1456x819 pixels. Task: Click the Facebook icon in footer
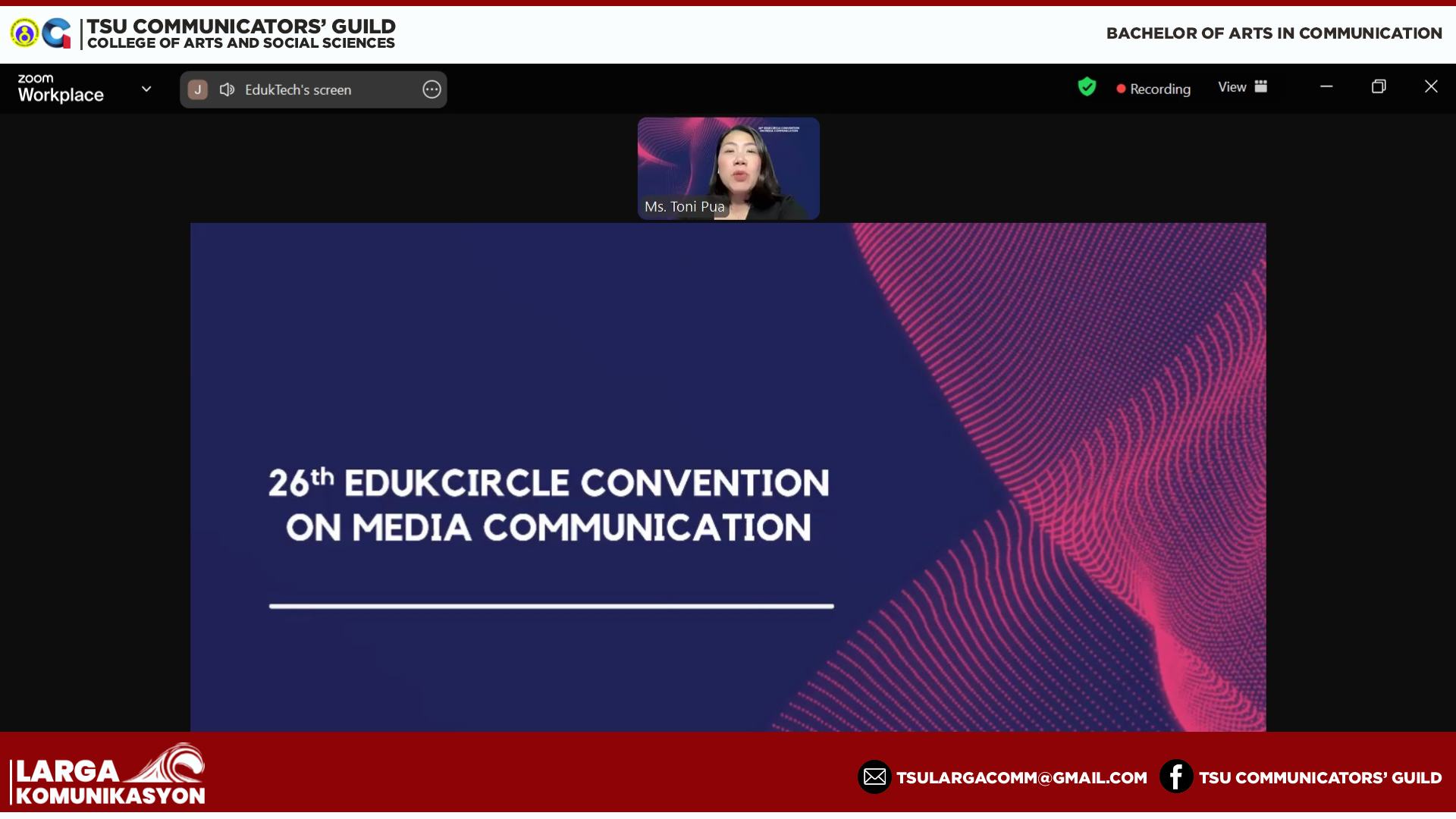pos(1176,777)
